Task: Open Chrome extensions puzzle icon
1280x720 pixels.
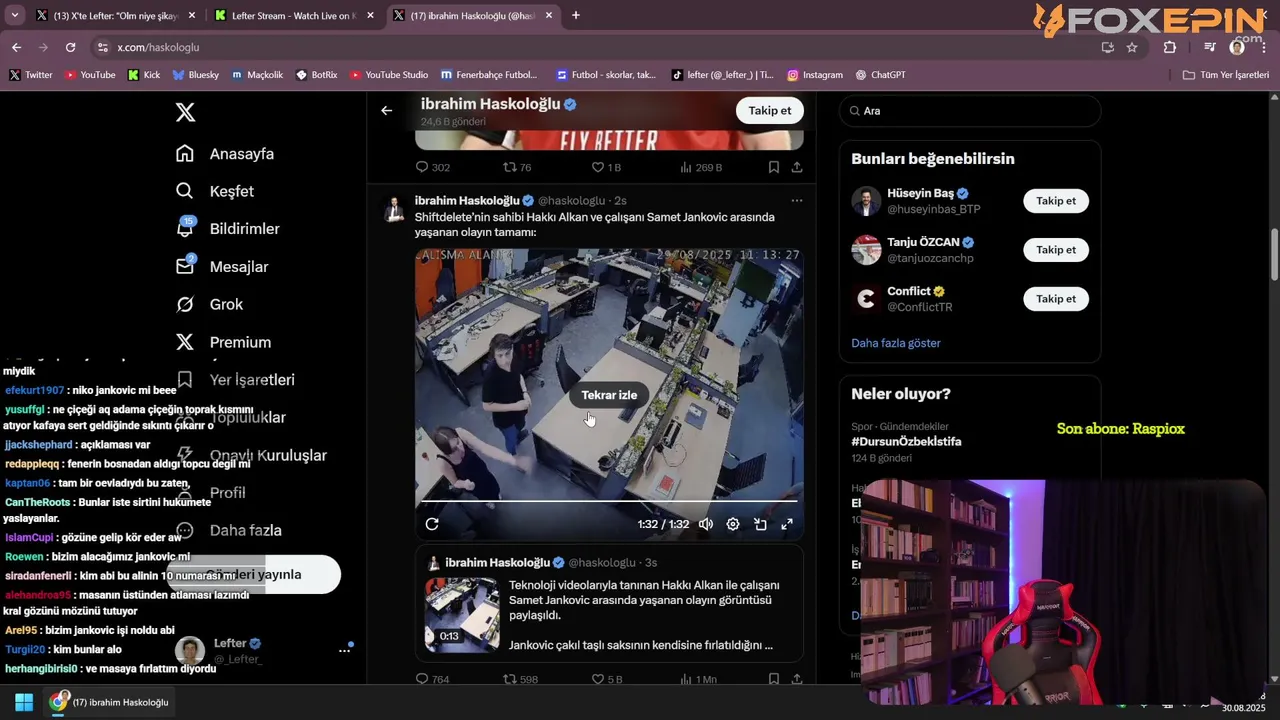Action: [1170, 47]
